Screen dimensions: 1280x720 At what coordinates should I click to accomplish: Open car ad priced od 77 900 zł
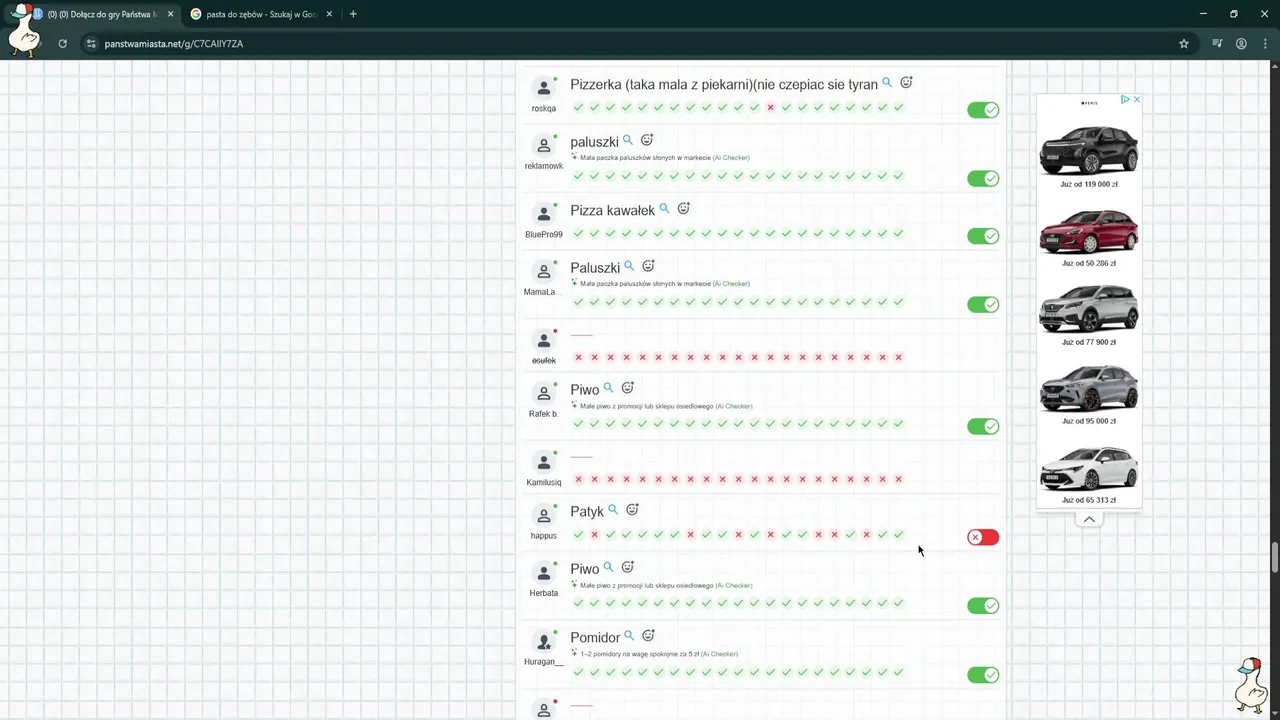click(1089, 315)
